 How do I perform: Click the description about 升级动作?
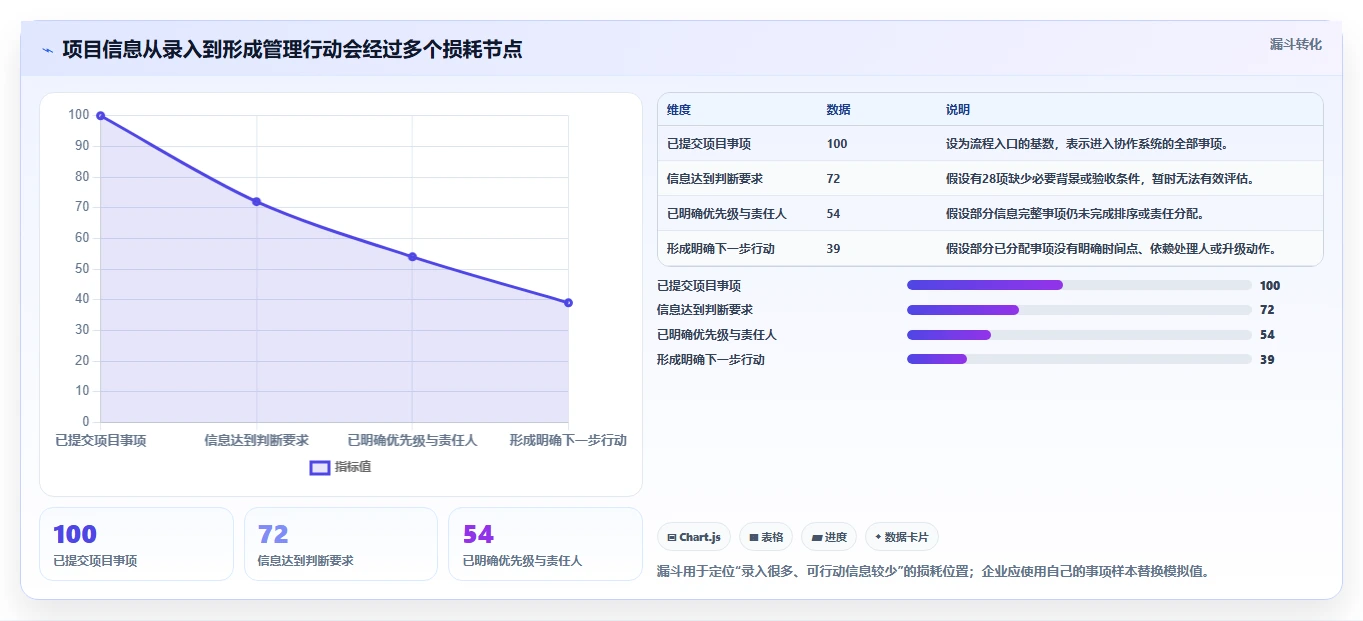[1110, 249]
